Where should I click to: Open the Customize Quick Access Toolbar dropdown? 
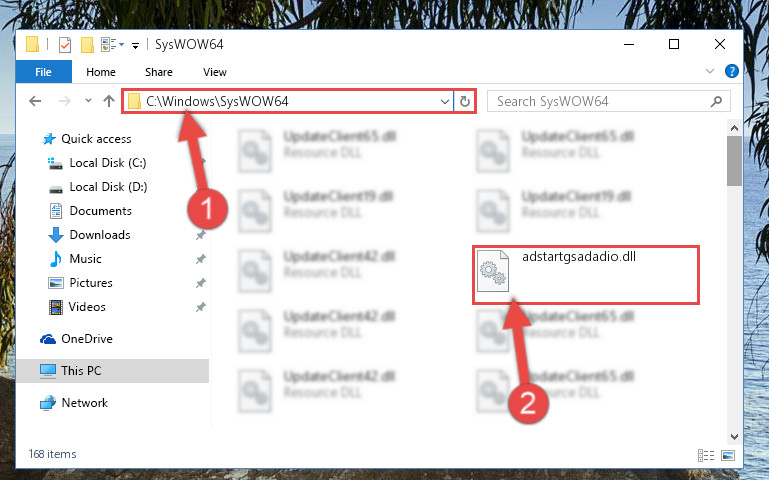tap(135, 46)
